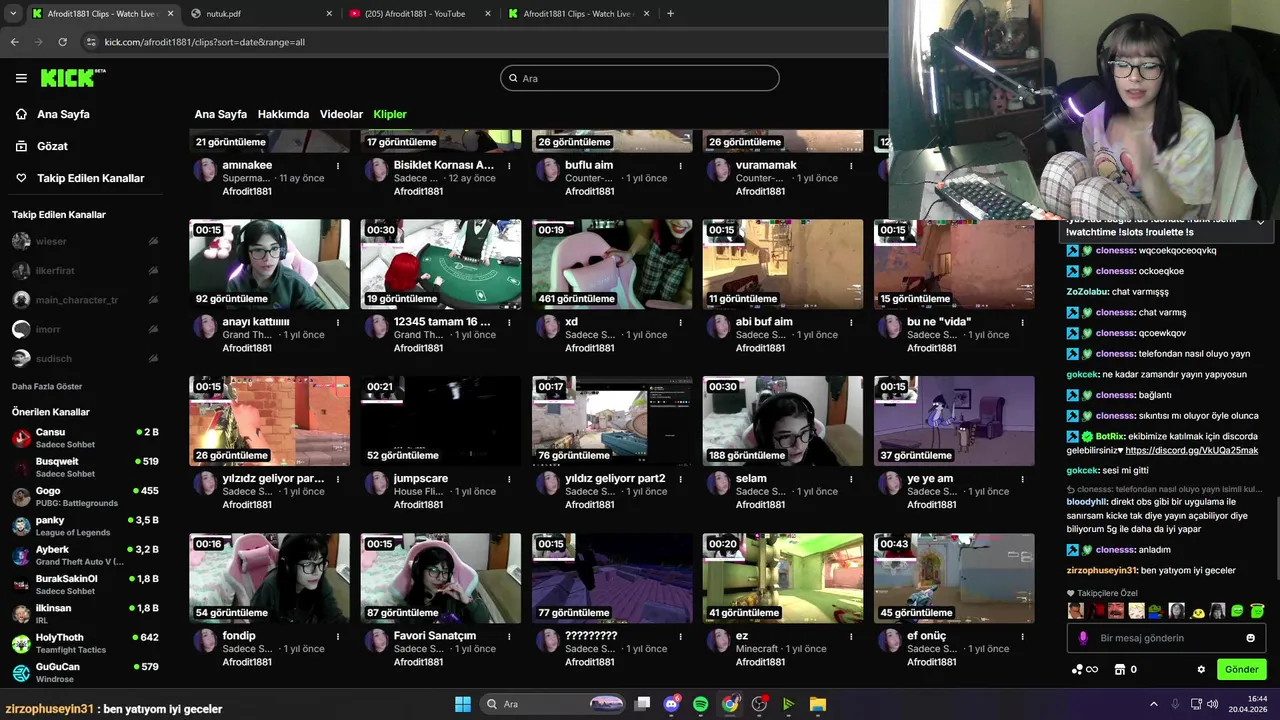Expand 'Daha Fazla Göster' followed channels
The height and width of the screenshot is (720, 1280).
[47, 386]
